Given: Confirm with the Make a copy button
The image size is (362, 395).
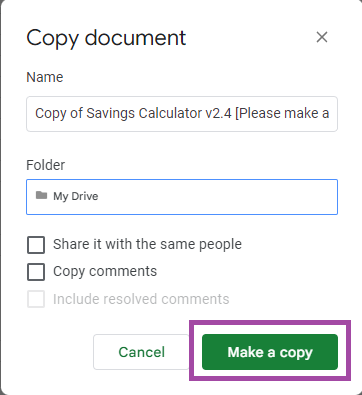Looking at the screenshot, I should [270, 352].
